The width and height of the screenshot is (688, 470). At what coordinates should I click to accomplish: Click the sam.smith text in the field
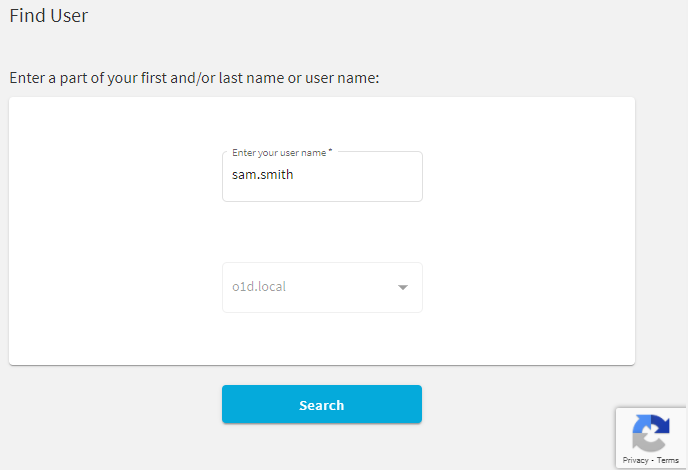[262, 175]
